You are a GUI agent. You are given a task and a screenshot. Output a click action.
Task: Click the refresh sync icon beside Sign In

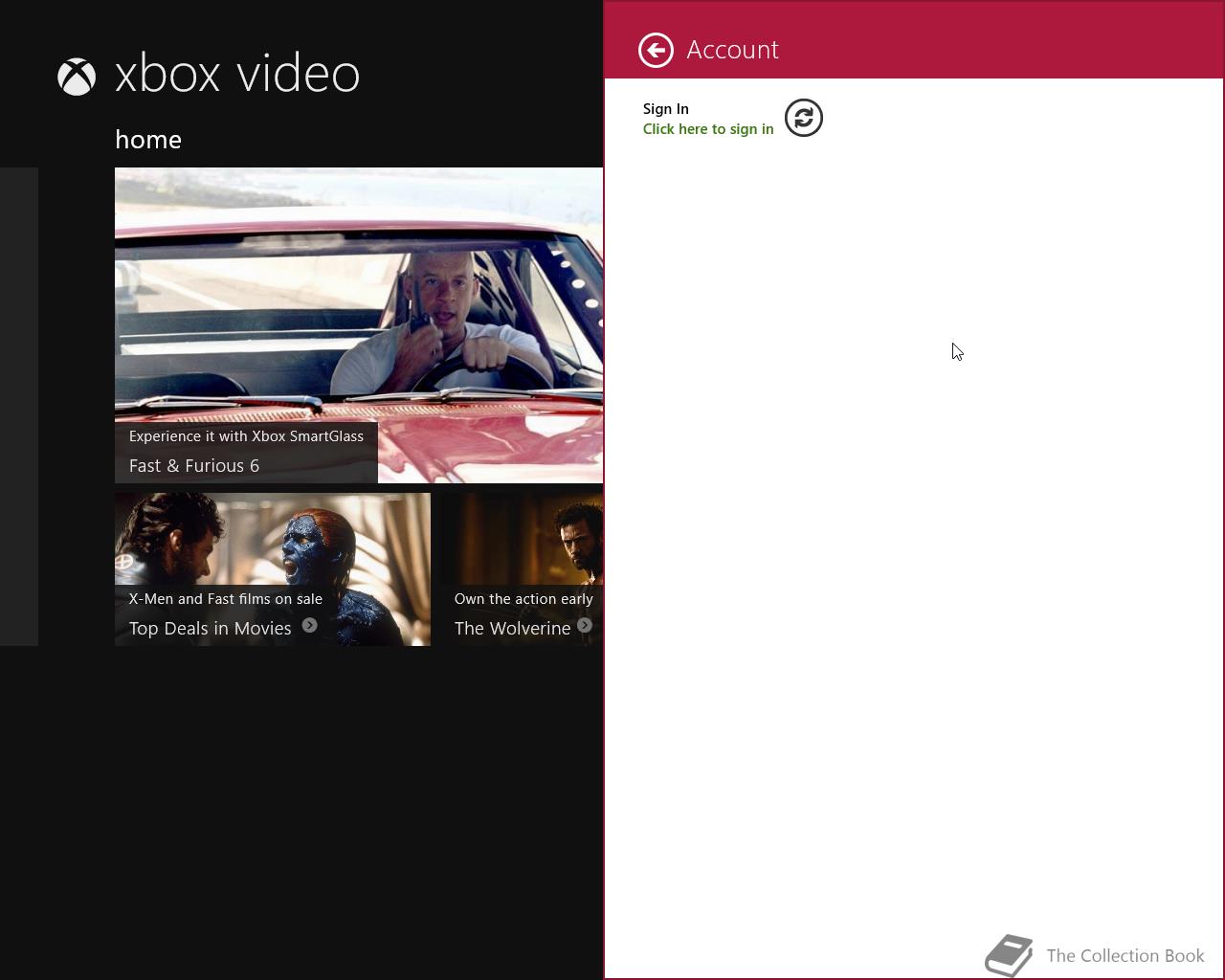click(804, 118)
